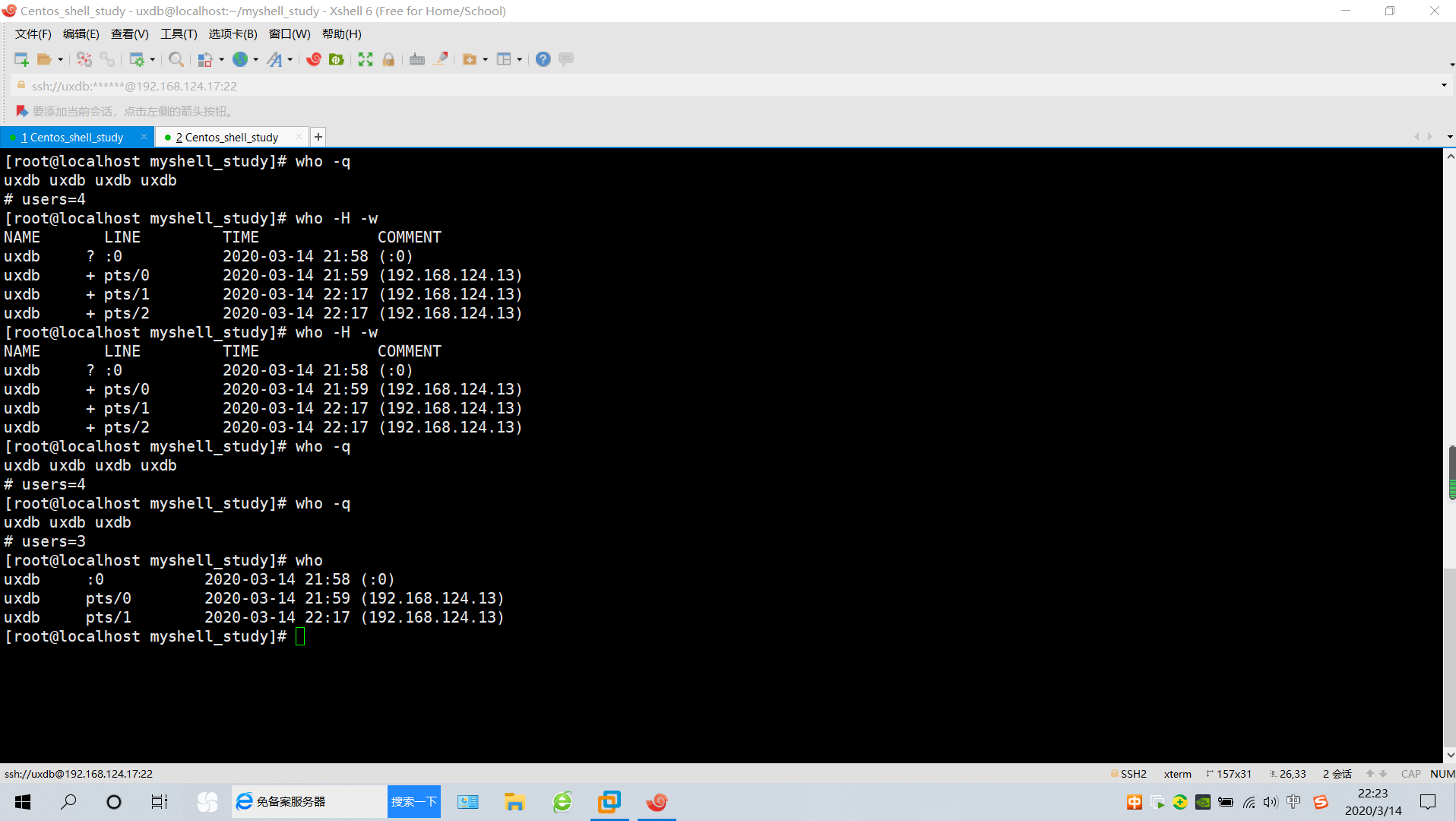The image size is (1456, 821).
Task: Toggle the quick command chat panel
Action: [566, 59]
